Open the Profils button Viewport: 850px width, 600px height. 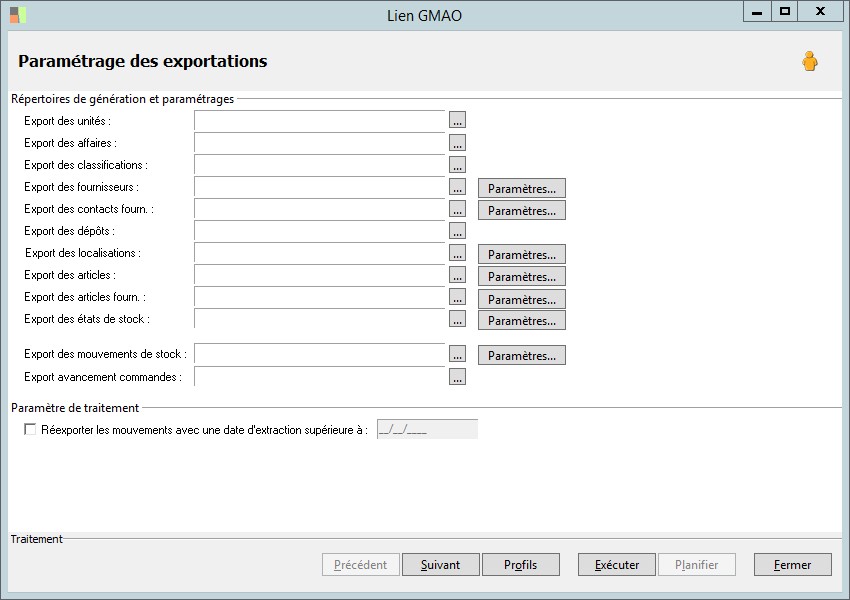[x=520, y=565]
